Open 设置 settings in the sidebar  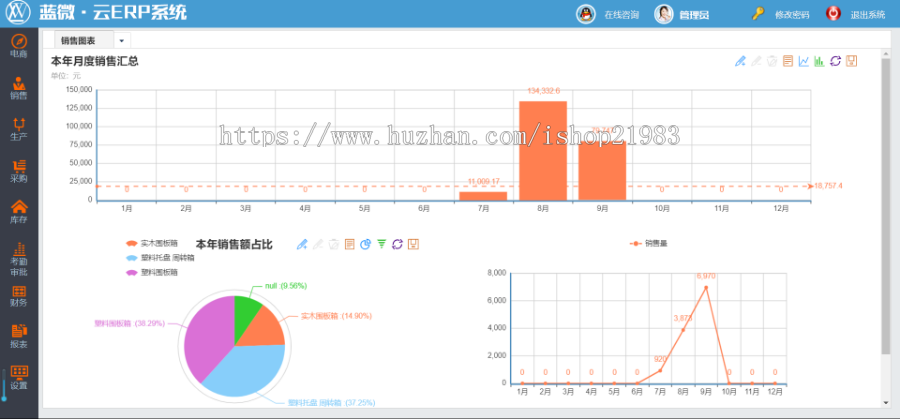pyautogui.click(x=18, y=377)
